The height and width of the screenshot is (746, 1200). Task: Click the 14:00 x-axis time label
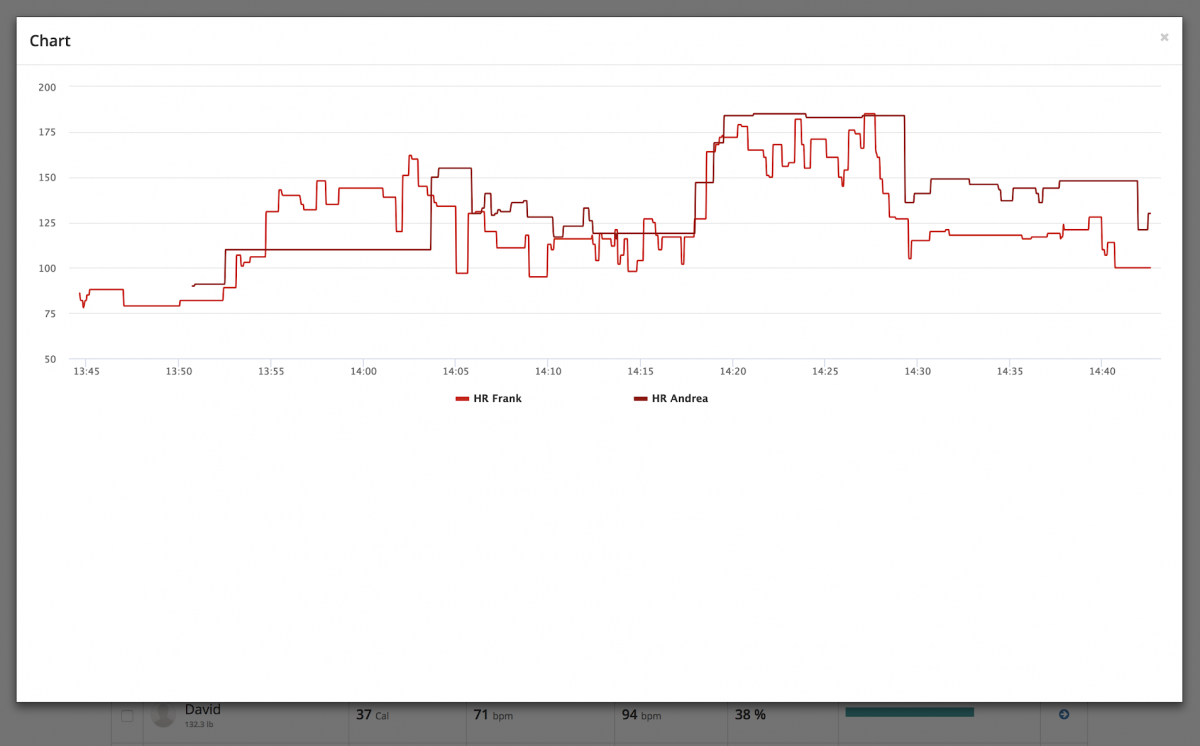click(x=363, y=372)
